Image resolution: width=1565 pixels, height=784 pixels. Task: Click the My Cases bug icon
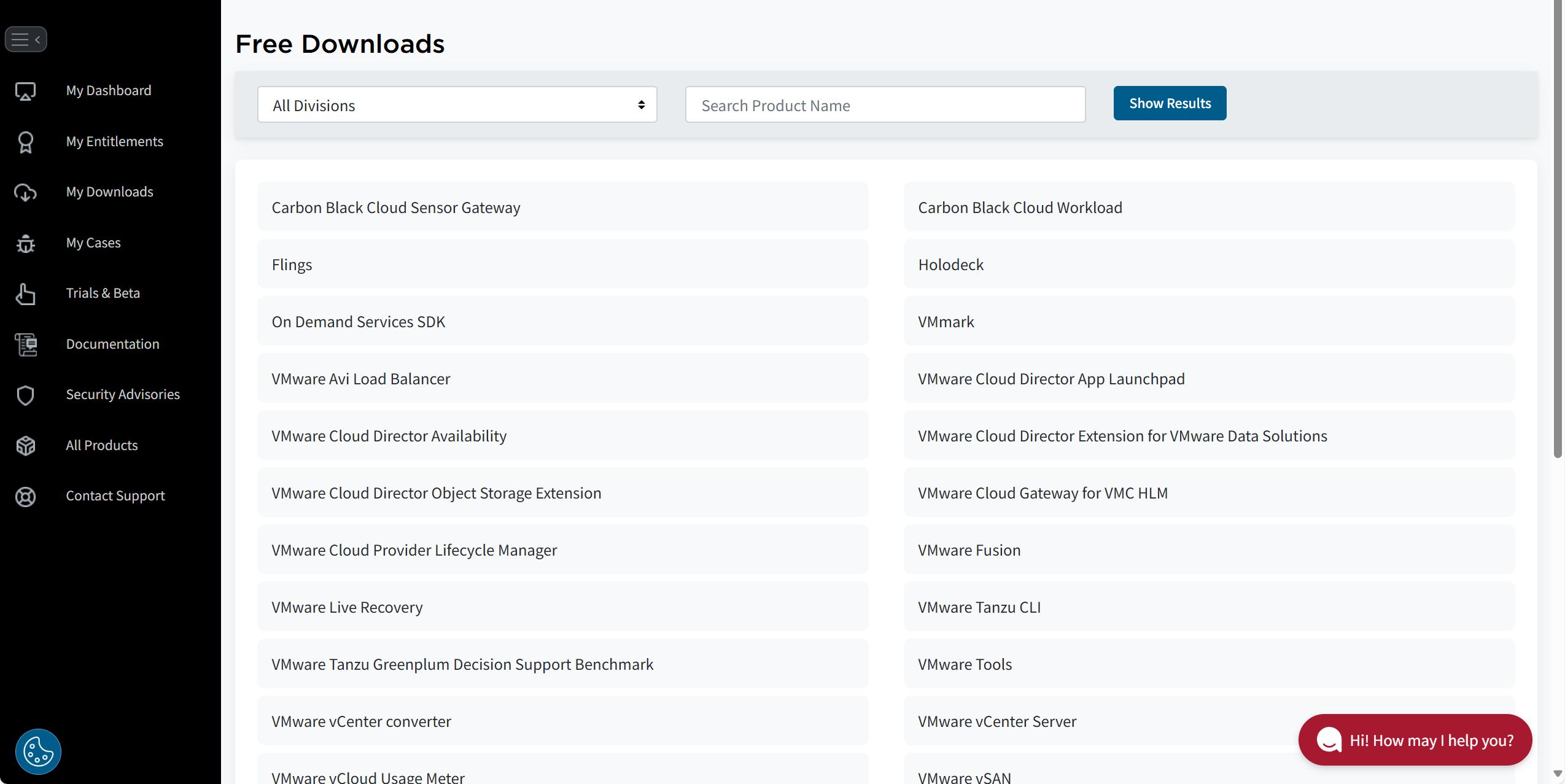point(25,243)
